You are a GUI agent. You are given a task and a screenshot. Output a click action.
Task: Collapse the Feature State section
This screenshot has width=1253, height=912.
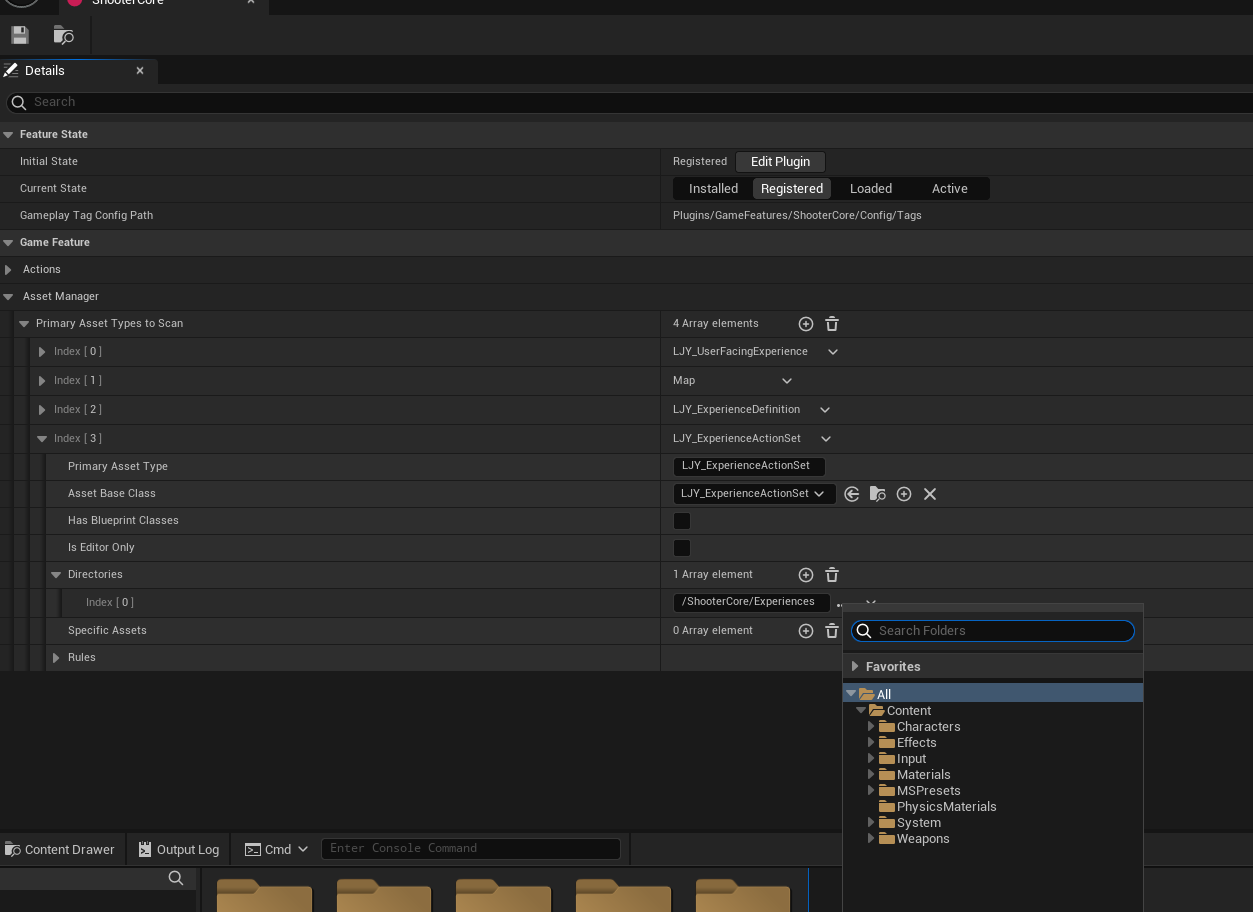point(8,135)
